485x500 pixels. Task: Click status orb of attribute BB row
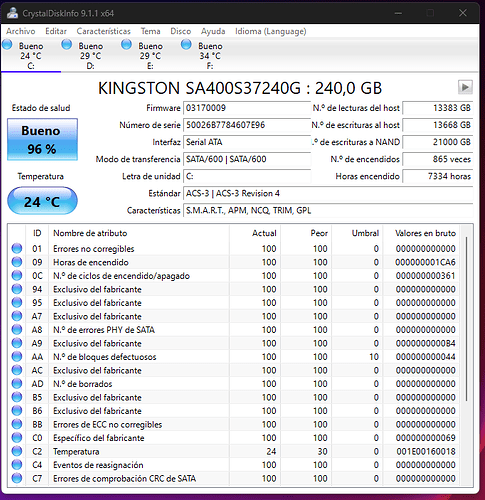[17, 424]
